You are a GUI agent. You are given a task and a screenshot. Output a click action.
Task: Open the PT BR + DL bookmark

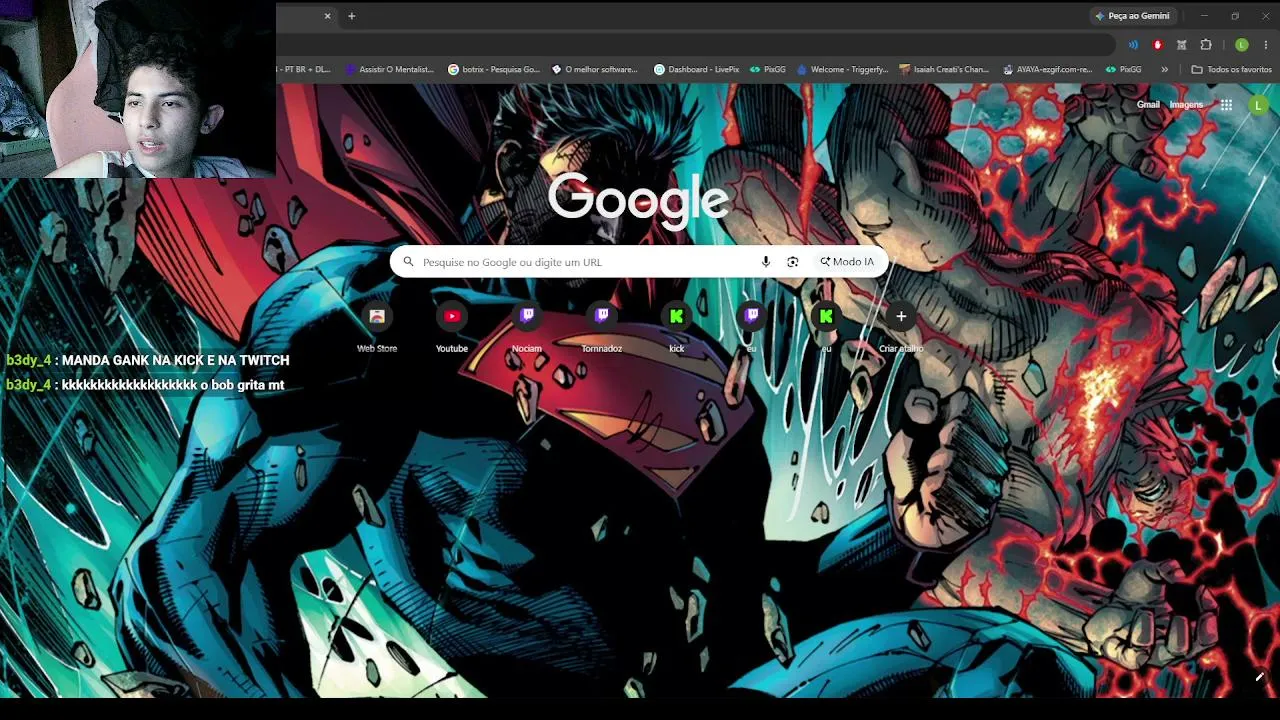[305, 70]
